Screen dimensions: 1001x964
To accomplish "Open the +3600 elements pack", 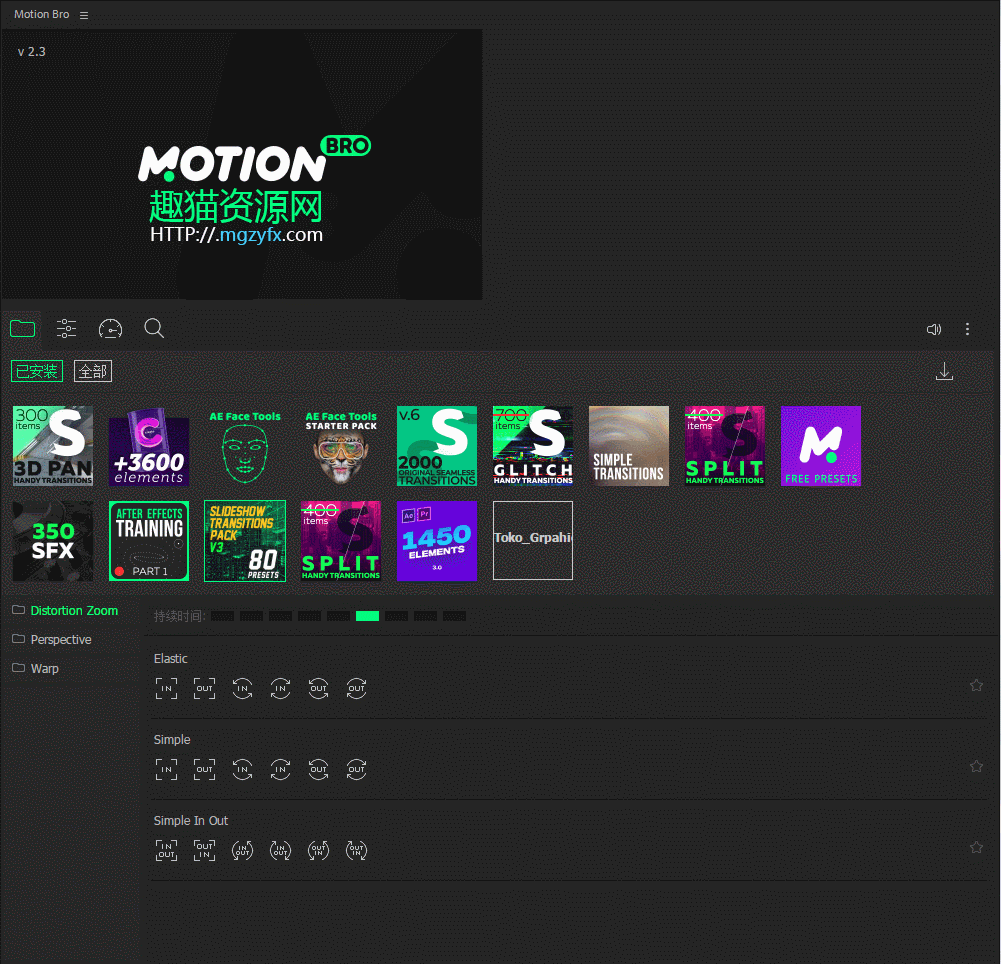I will (149, 446).
